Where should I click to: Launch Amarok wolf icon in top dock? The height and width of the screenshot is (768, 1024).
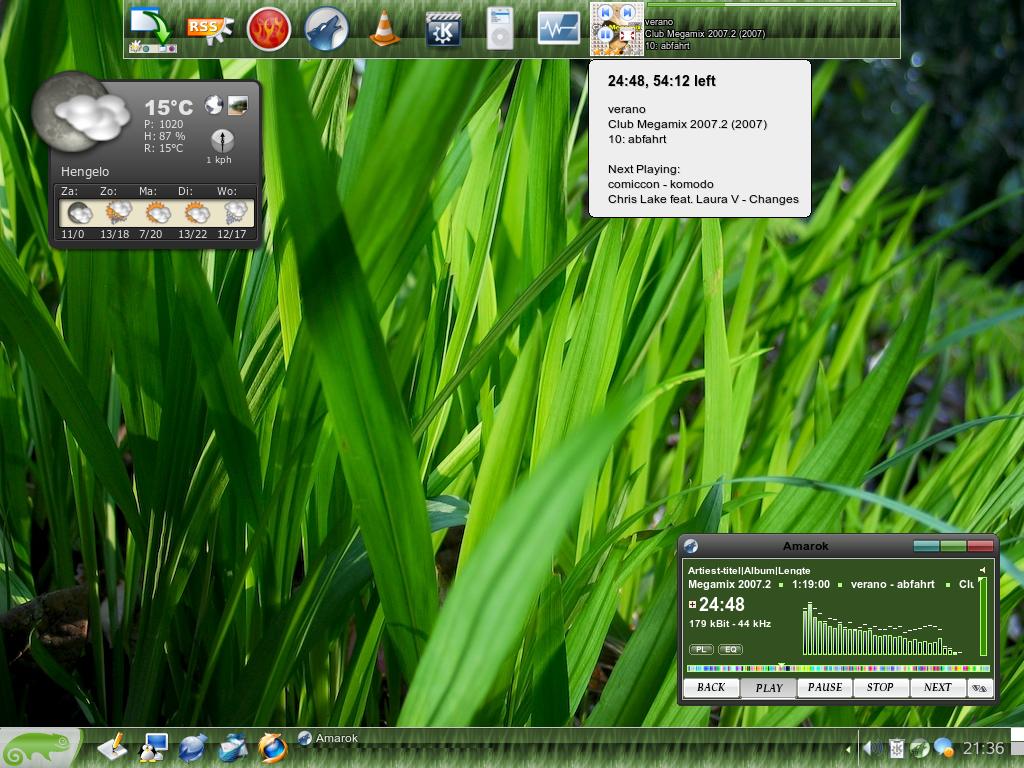(326, 29)
